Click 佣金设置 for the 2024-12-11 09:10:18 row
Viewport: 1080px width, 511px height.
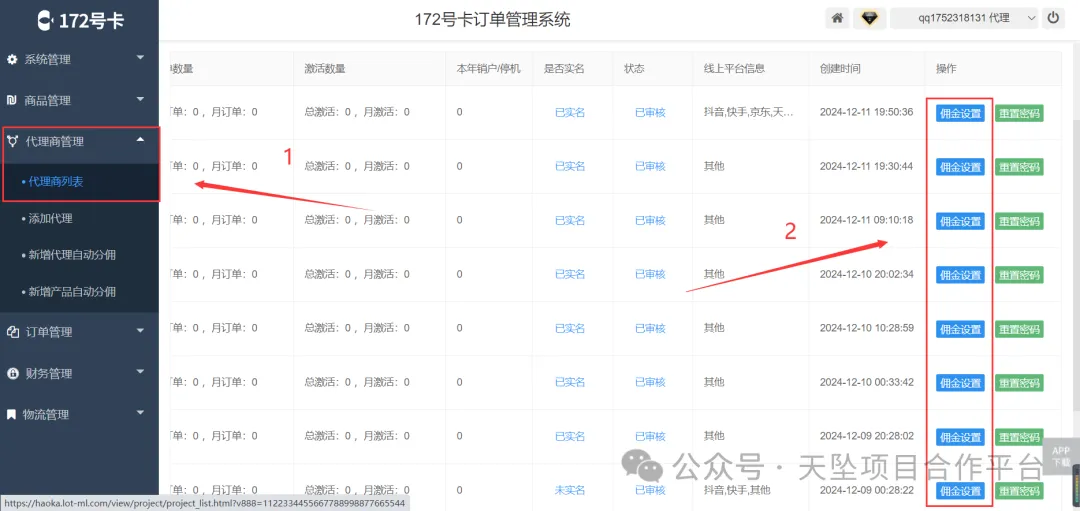click(x=960, y=221)
